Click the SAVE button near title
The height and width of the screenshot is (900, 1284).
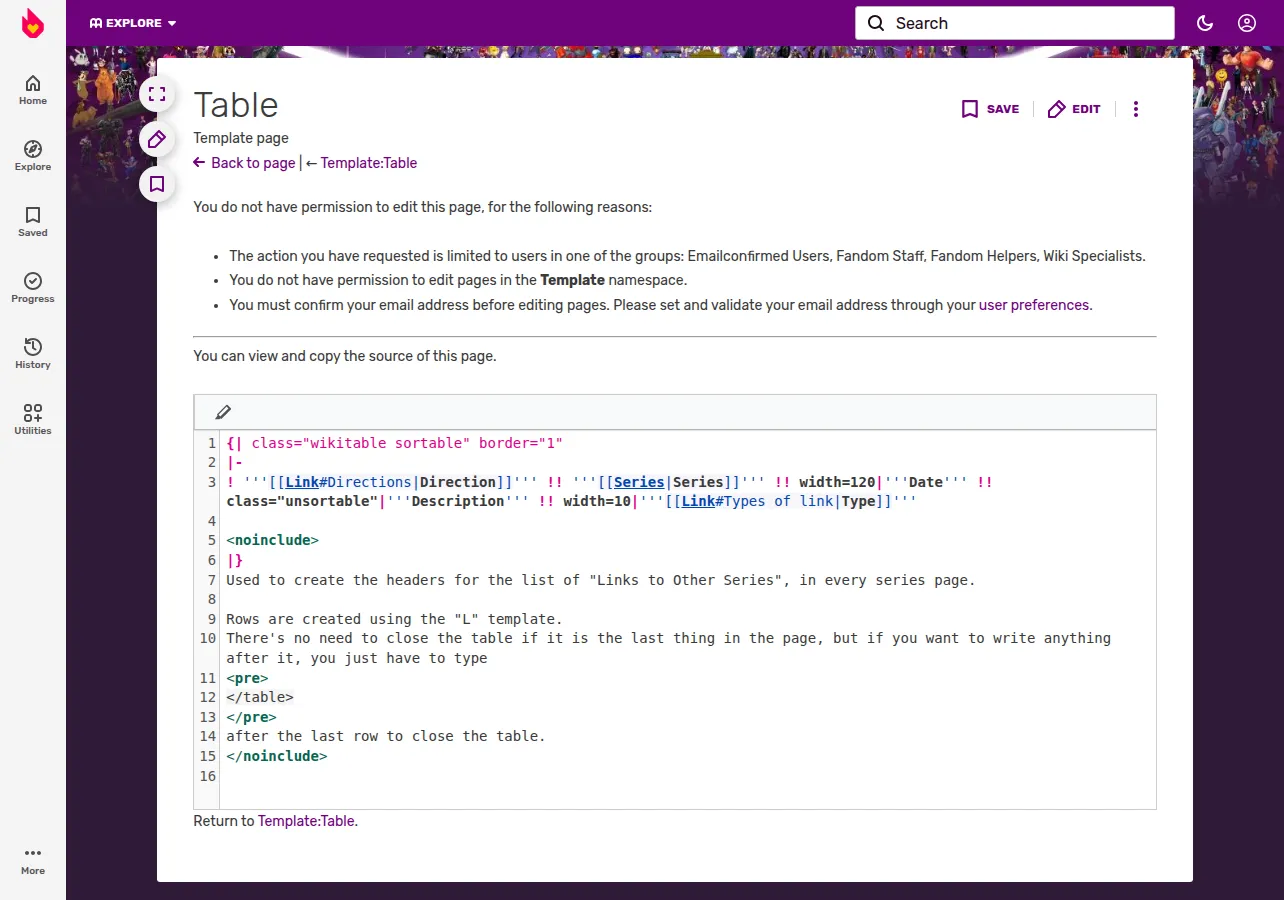(990, 109)
